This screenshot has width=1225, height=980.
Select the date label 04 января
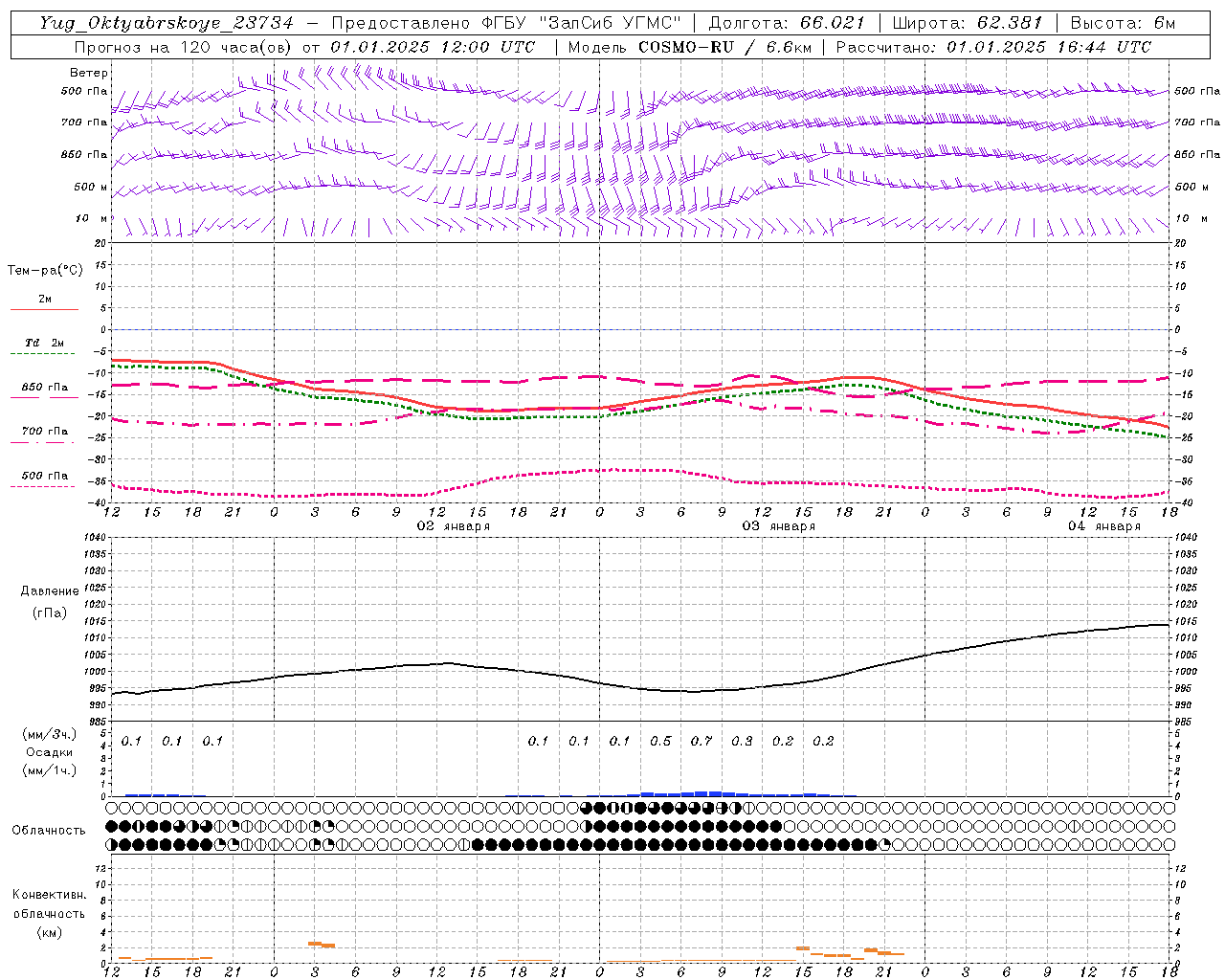click(x=1104, y=526)
